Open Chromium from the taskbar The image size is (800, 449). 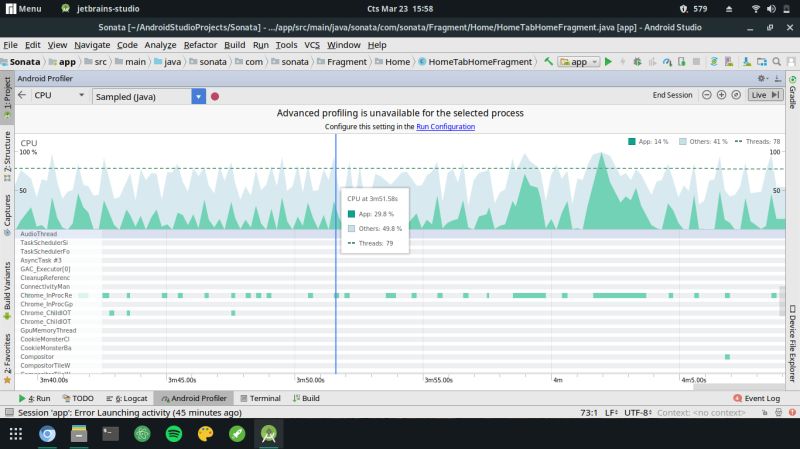point(47,434)
